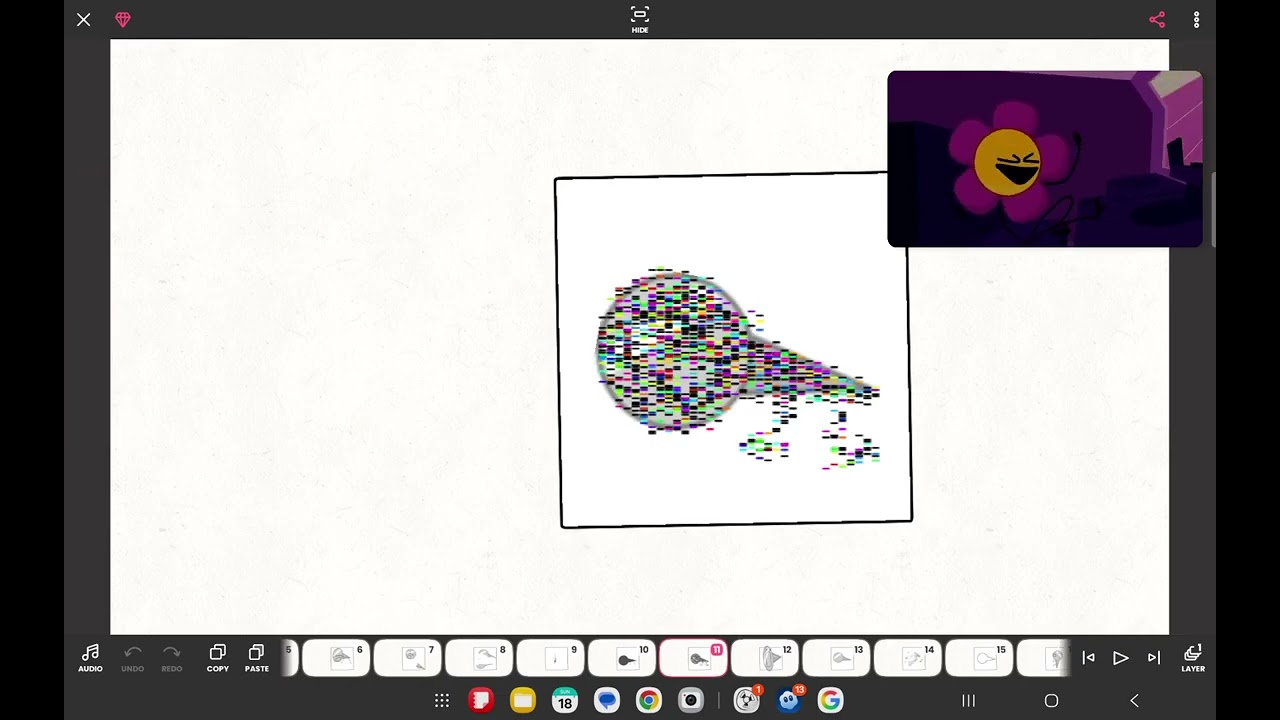Viewport: 1280px width, 720px height.
Task: Open the blue face app with 13 badge
Action: 790,700
